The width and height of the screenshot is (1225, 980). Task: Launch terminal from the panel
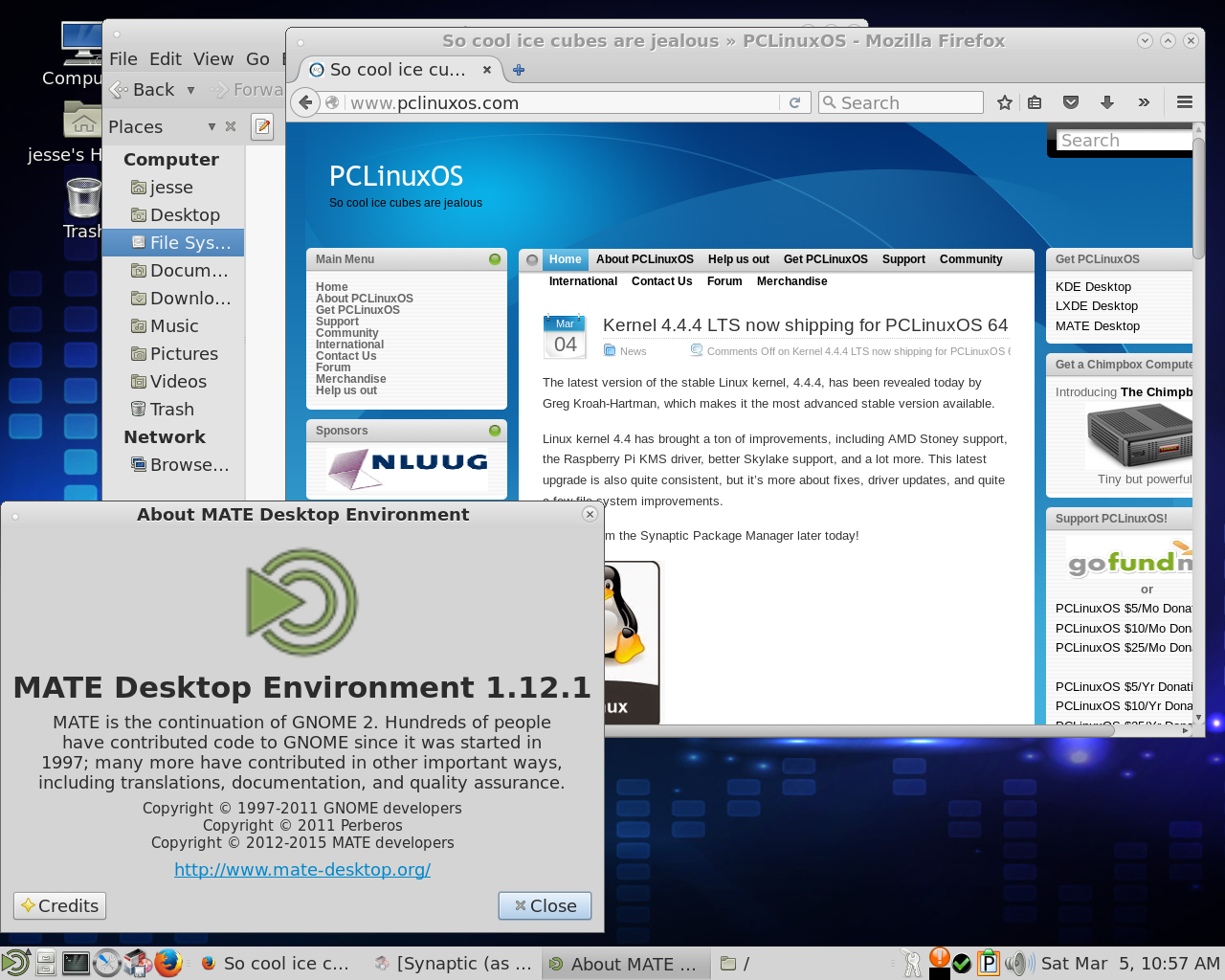tap(76, 963)
